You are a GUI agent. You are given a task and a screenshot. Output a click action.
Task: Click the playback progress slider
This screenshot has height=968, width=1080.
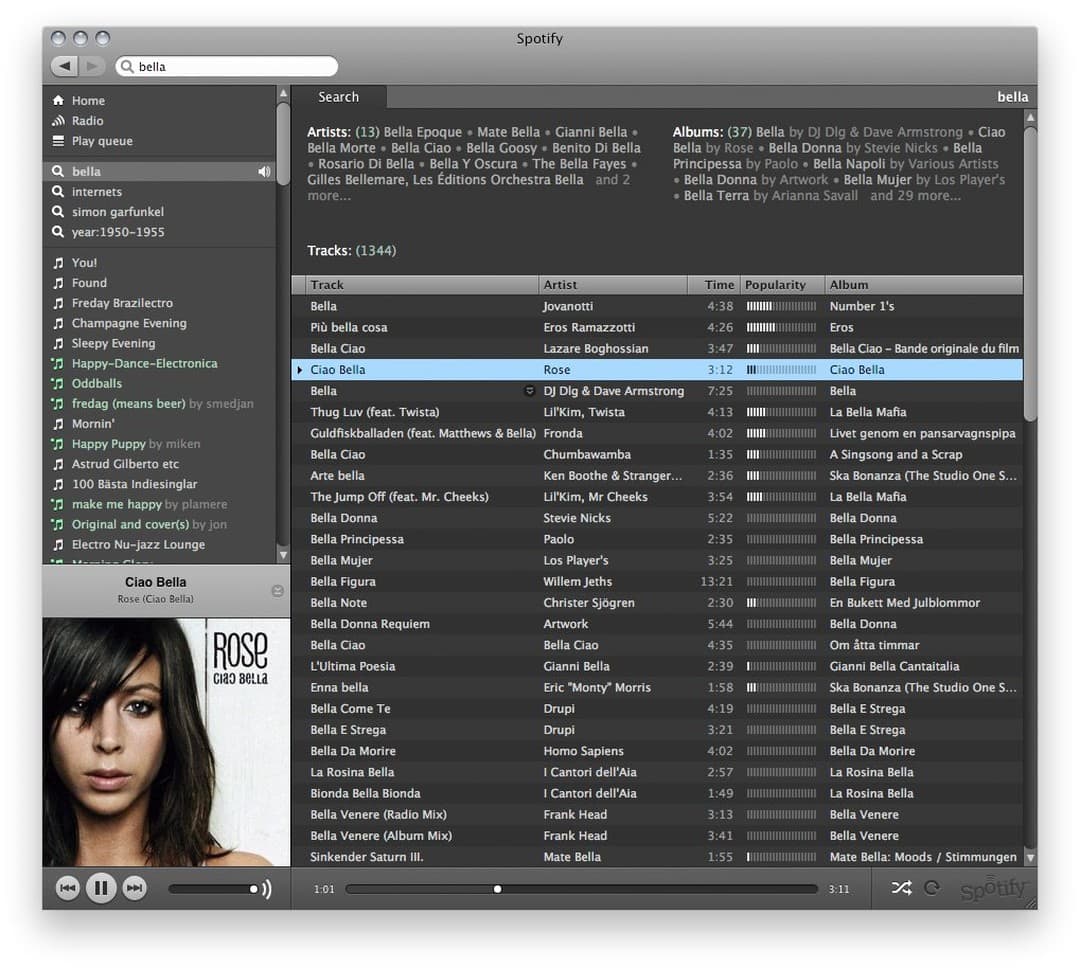point(497,888)
